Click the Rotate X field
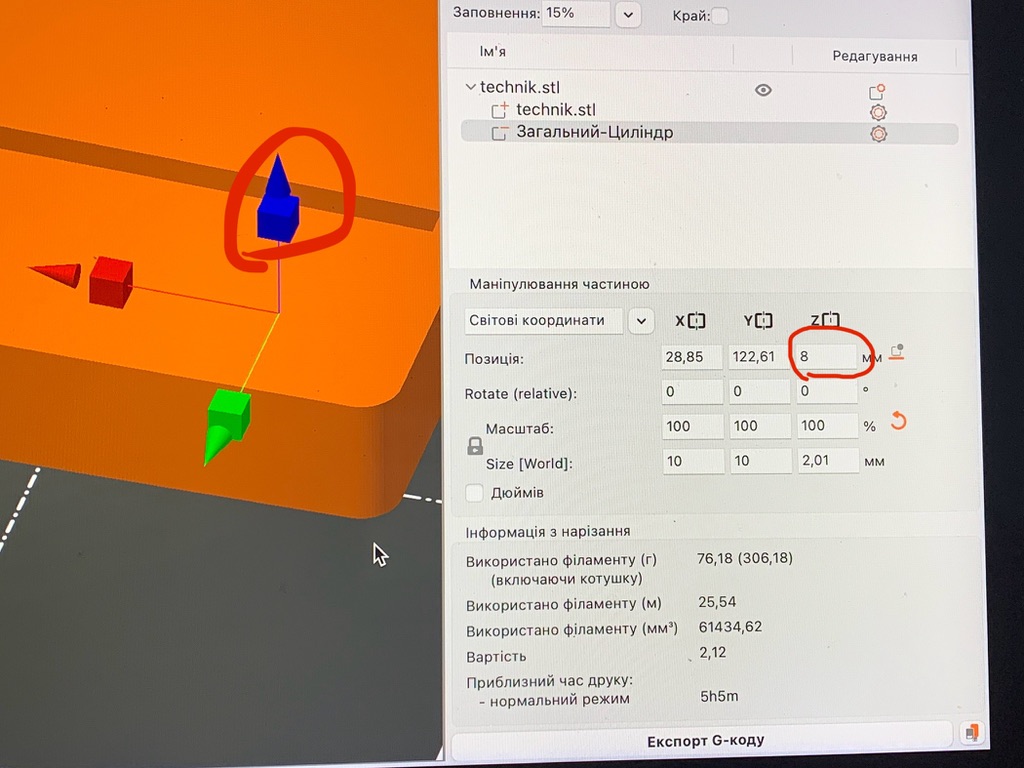 [x=692, y=392]
